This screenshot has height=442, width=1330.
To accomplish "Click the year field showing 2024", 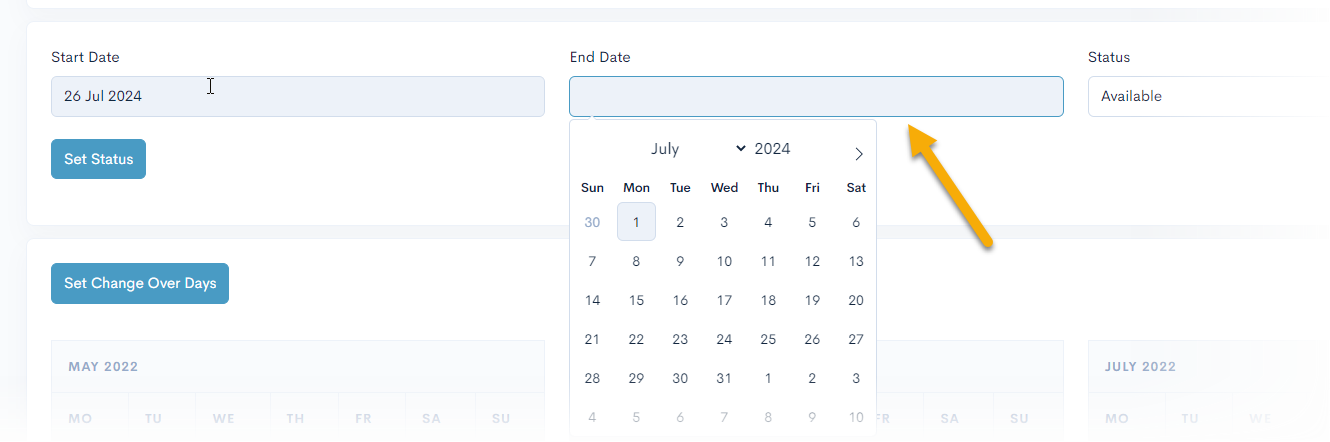I will (x=772, y=149).
